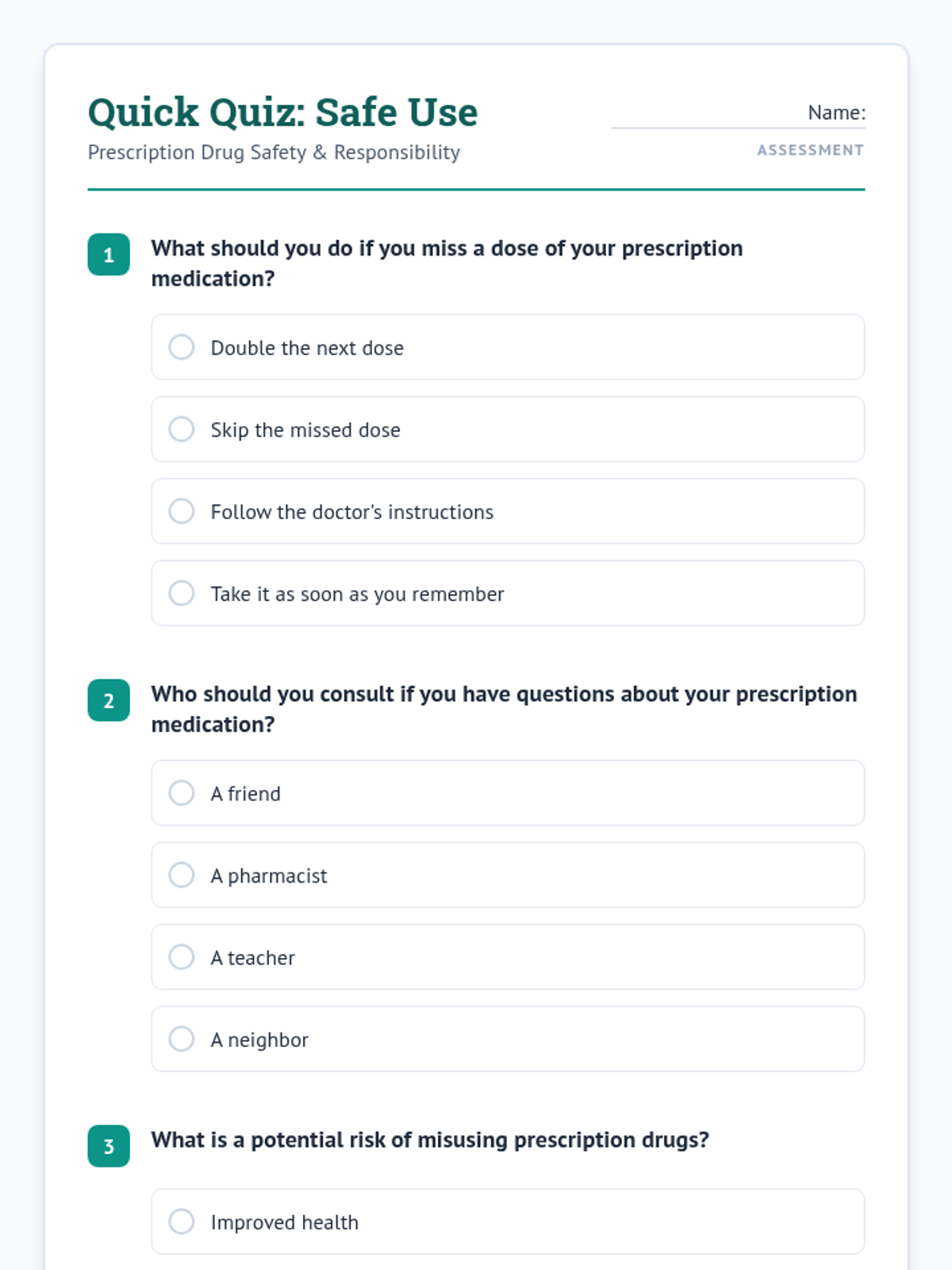Image resolution: width=952 pixels, height=1270 pixels.
Task: Click the "Prescription Drug Safety & Responsibility" subtitle
Action: click(274, 152)
